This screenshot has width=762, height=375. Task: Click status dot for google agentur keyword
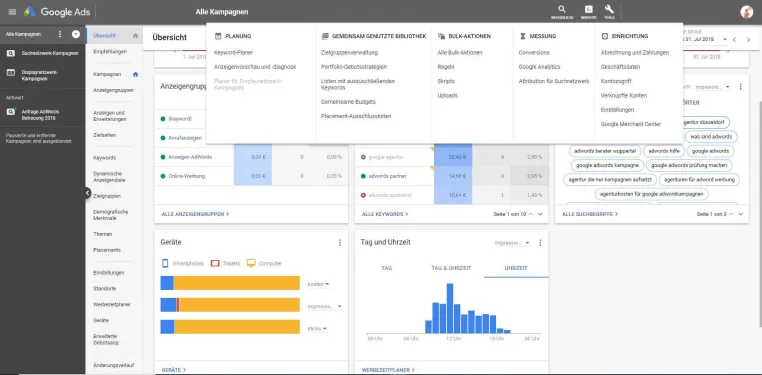tap(363, 157)
